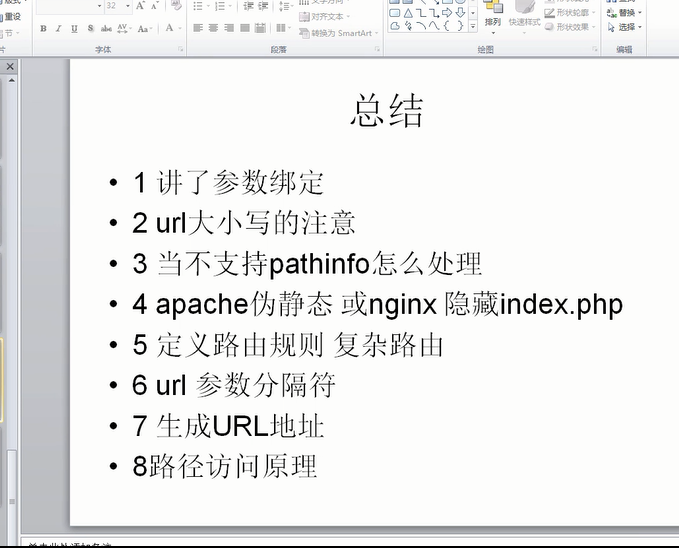Open change case Aa dropdown
The height and width of the screenshot is (548, 679).
point(145,29)
